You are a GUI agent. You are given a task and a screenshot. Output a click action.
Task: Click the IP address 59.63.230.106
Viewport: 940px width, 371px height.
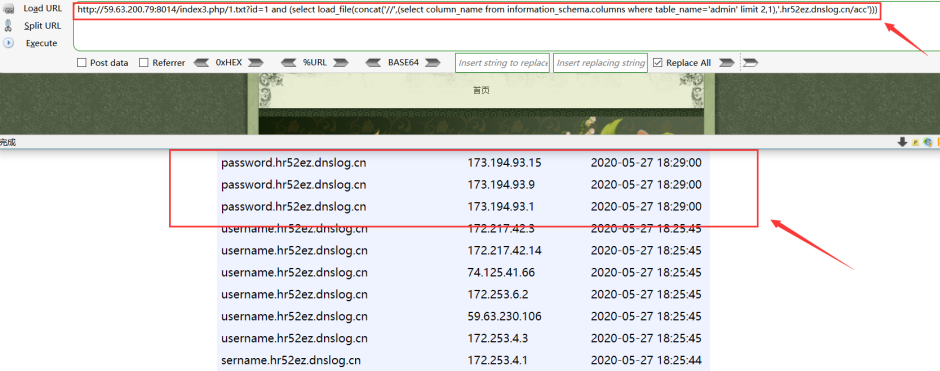pyautogui.click(x=504, y=316)
